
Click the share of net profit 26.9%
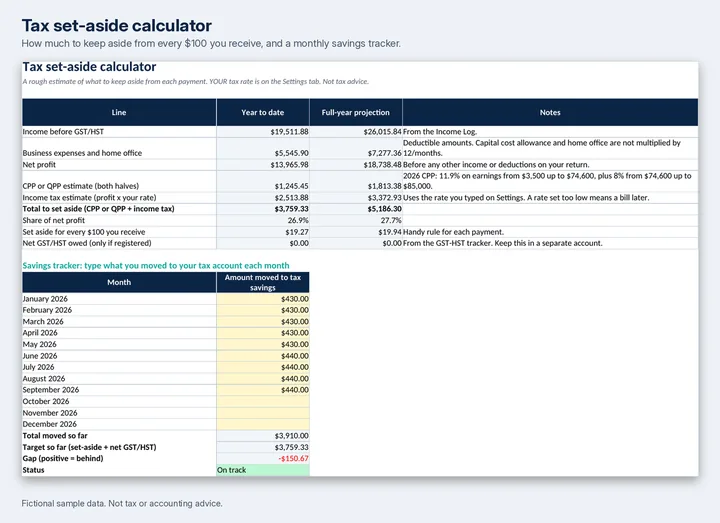click(298, 220)
